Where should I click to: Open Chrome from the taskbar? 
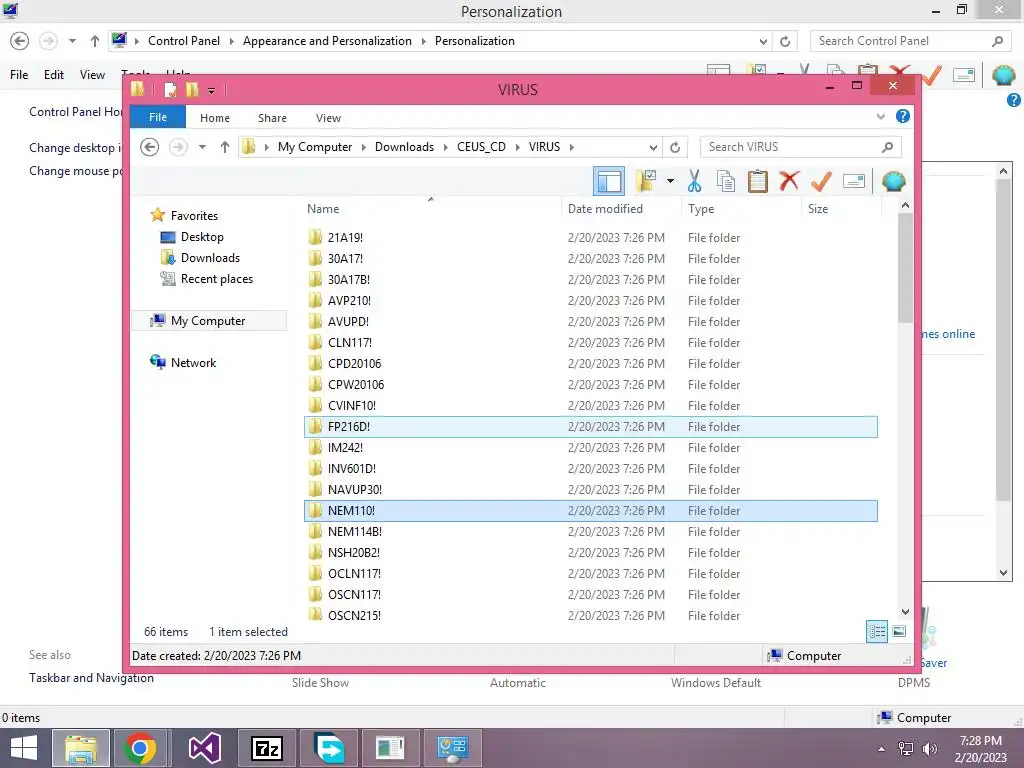click(139, 748)
